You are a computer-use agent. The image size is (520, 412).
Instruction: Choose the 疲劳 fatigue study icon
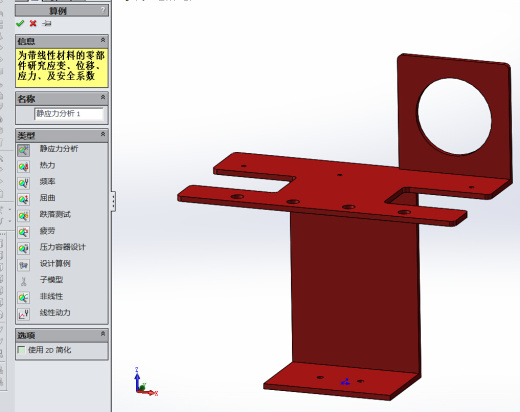pos(24,232)
